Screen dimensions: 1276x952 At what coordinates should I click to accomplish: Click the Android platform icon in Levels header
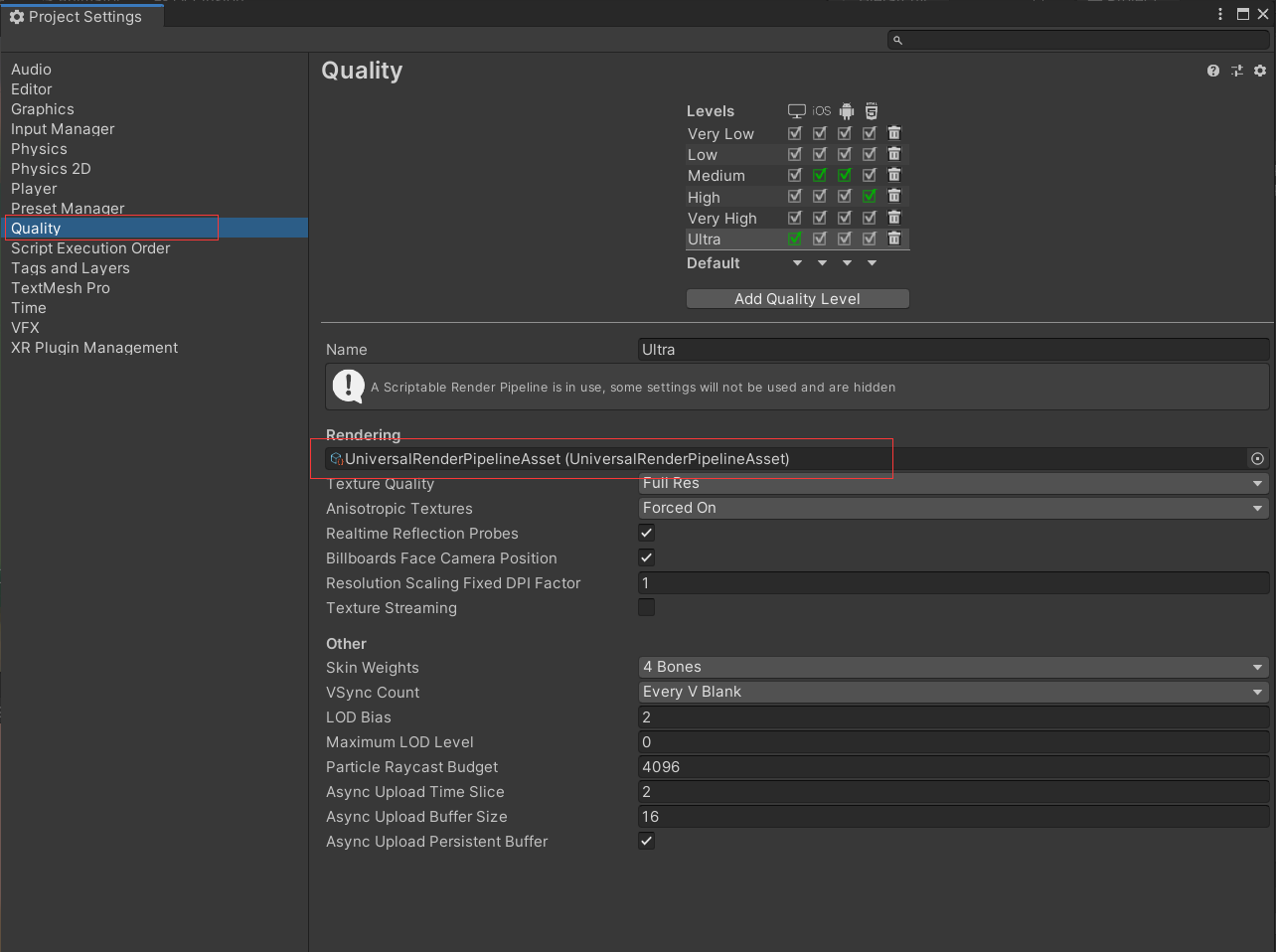click(846, 110)
